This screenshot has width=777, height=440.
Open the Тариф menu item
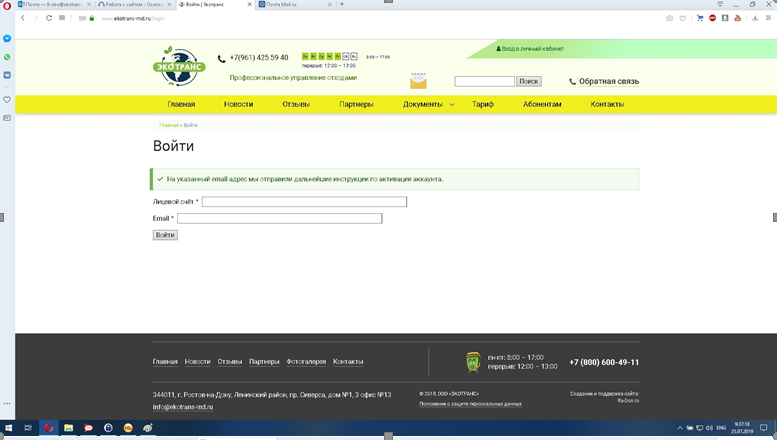pyautogui.click(x=483, y=105)
